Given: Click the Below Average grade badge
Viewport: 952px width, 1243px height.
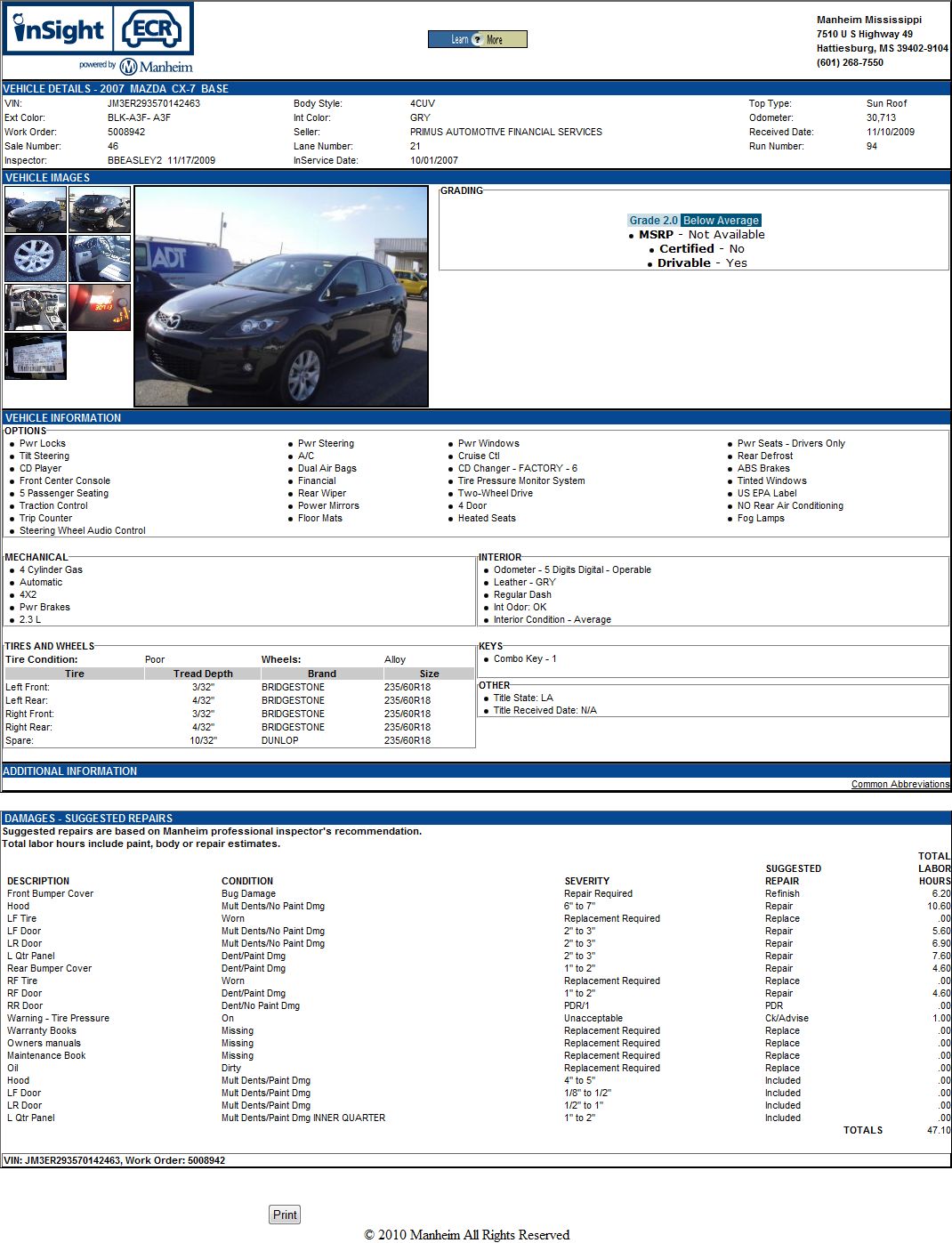Looking at the screenshot, I should tap(721, 220).
